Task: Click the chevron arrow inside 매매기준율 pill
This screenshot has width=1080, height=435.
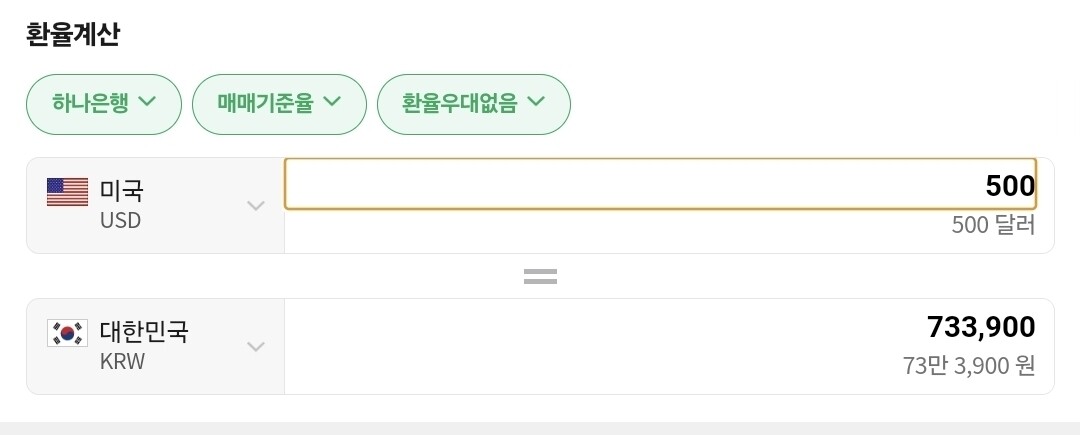Action: (x=332, y=102)
